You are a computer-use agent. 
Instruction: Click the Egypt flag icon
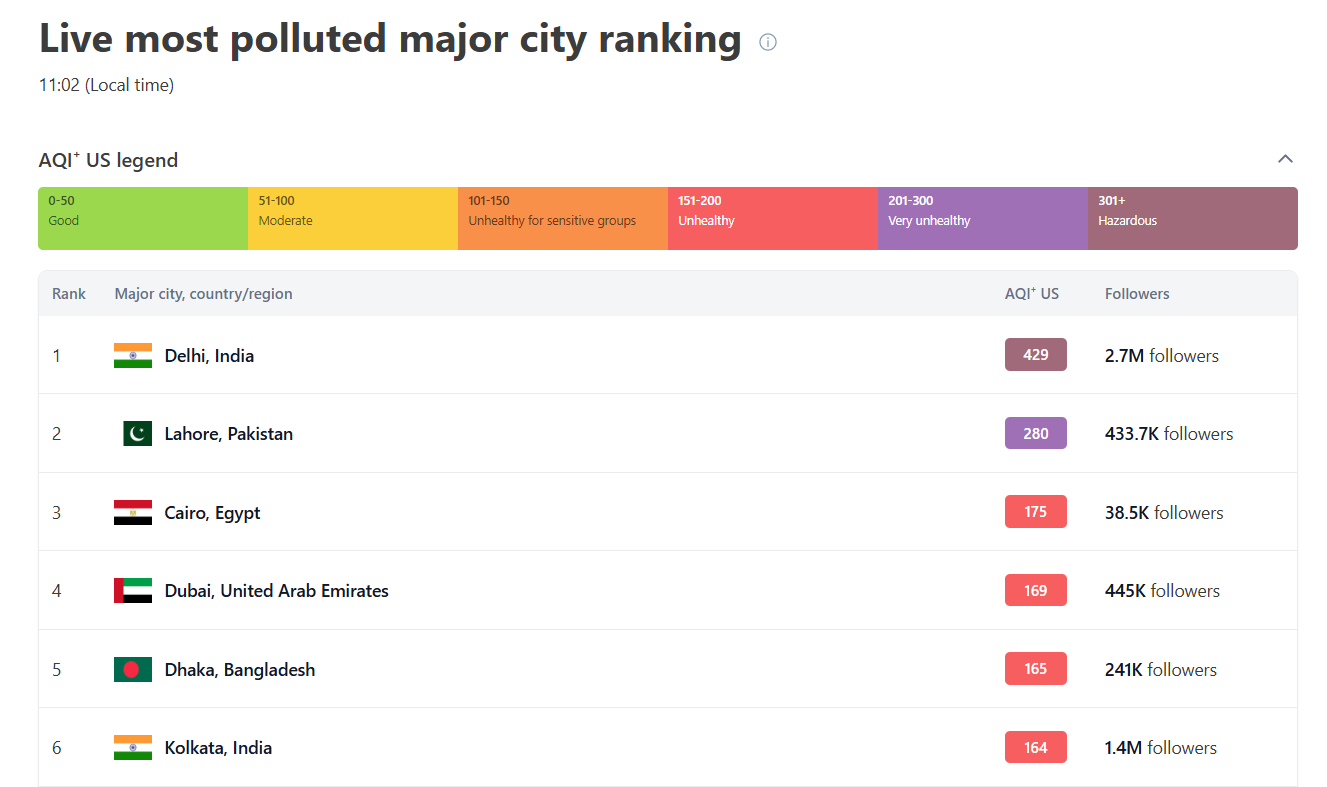(x=133, y=513)
